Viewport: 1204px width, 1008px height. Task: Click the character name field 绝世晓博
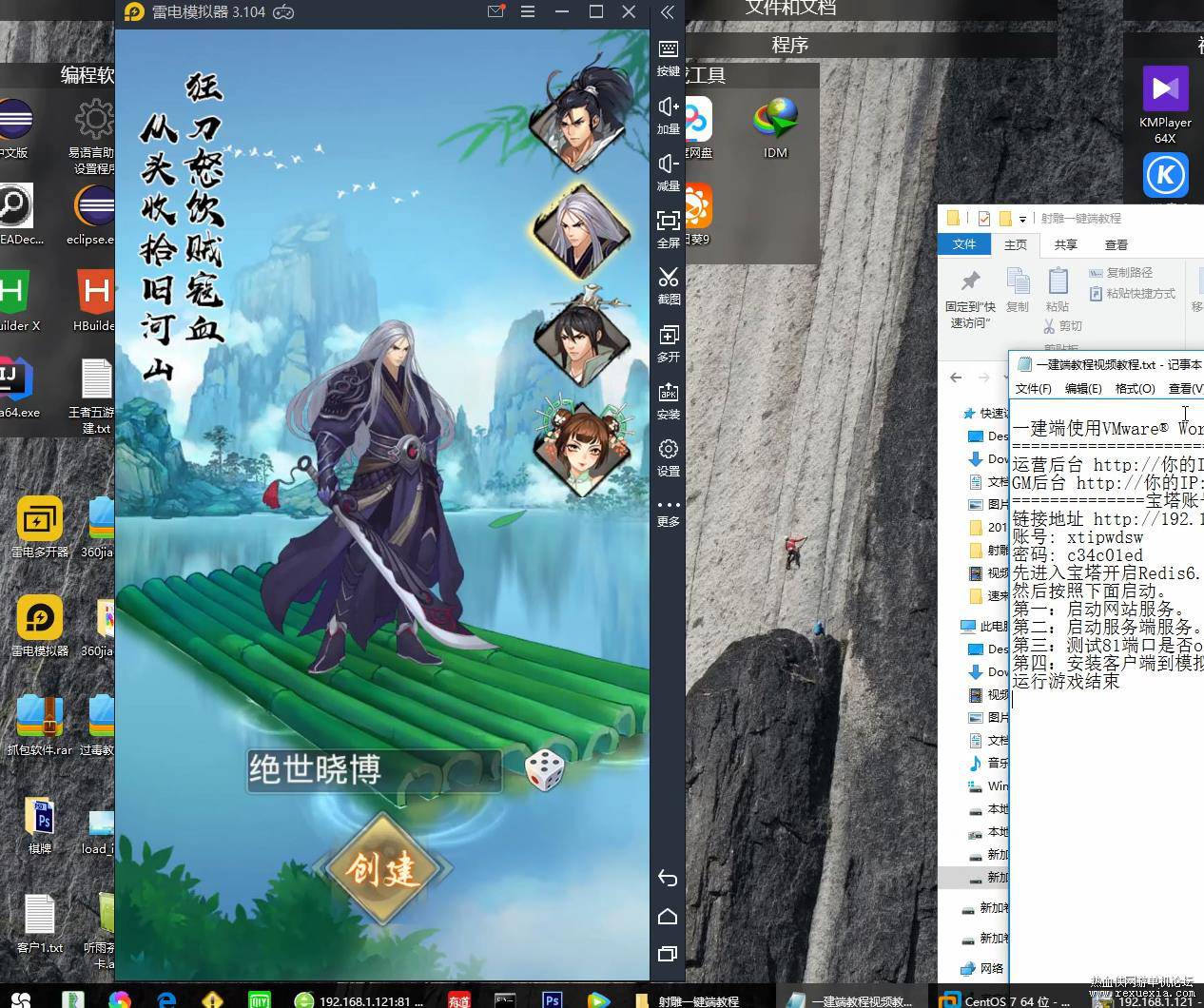coord(373,770)
